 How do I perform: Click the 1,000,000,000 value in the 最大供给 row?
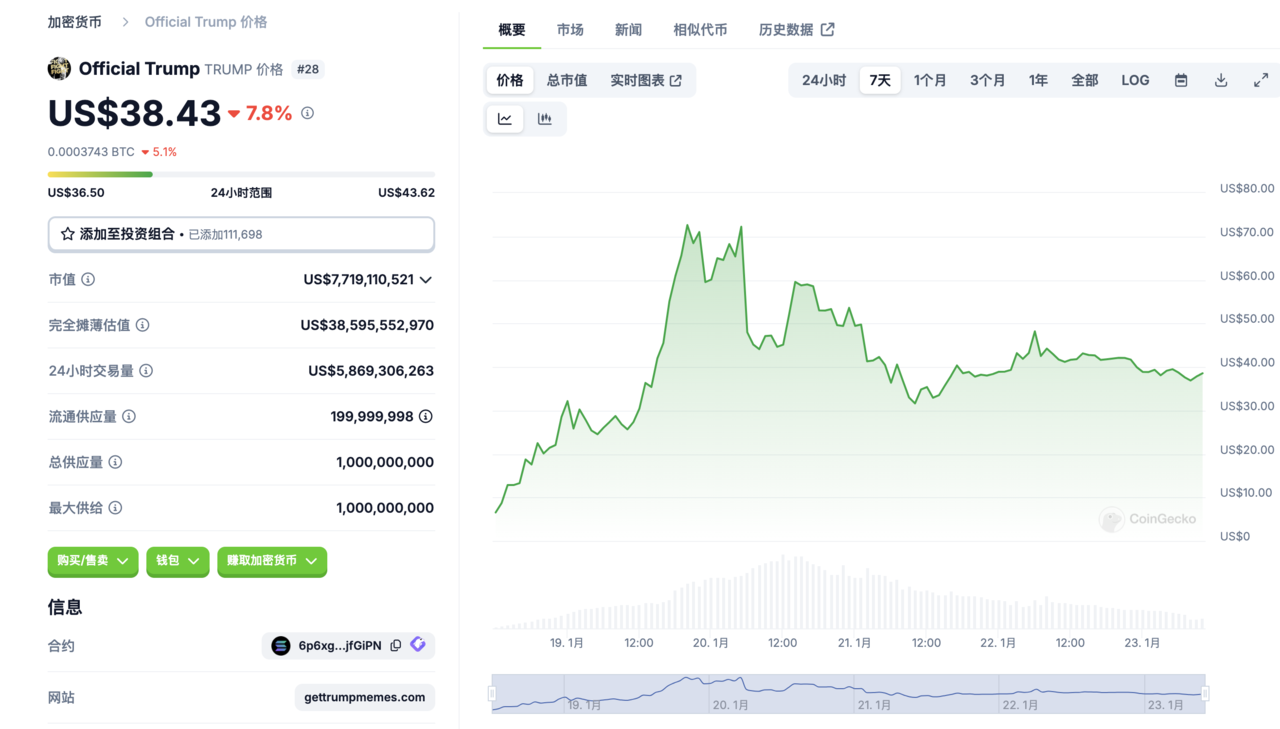(x=385, y=508)
